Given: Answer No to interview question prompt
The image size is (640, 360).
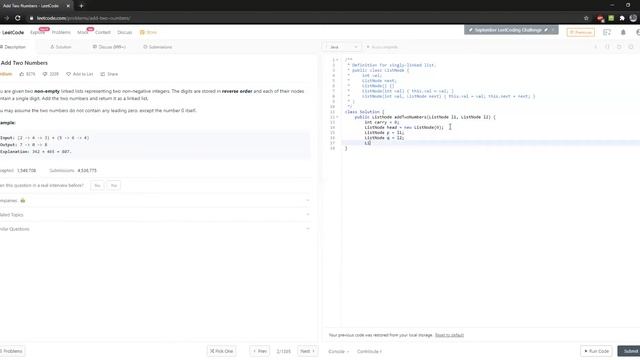Looking at the screenshot, I should (114, 186).
